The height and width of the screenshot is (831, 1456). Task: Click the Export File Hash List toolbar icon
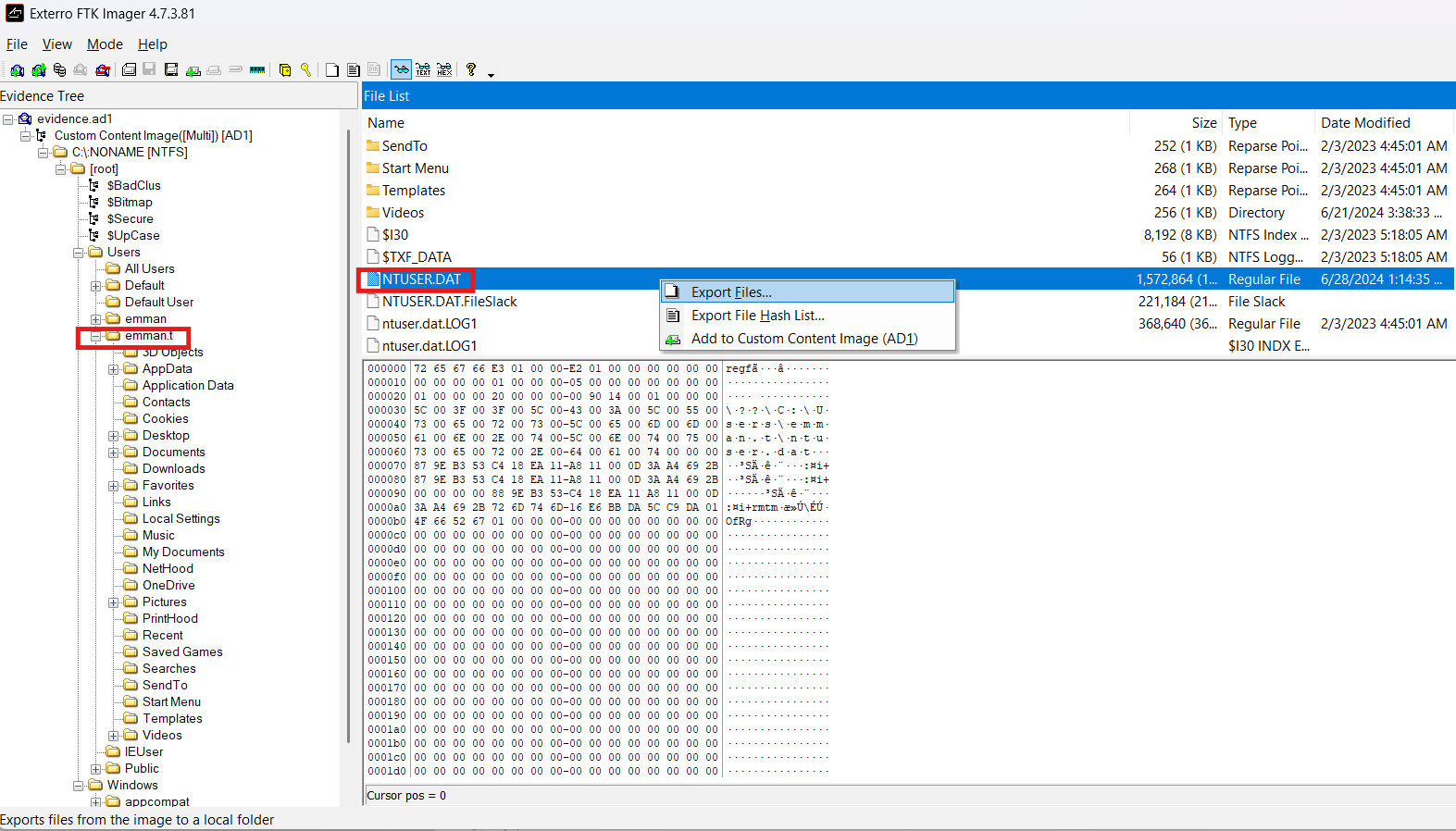click(353, 69)
